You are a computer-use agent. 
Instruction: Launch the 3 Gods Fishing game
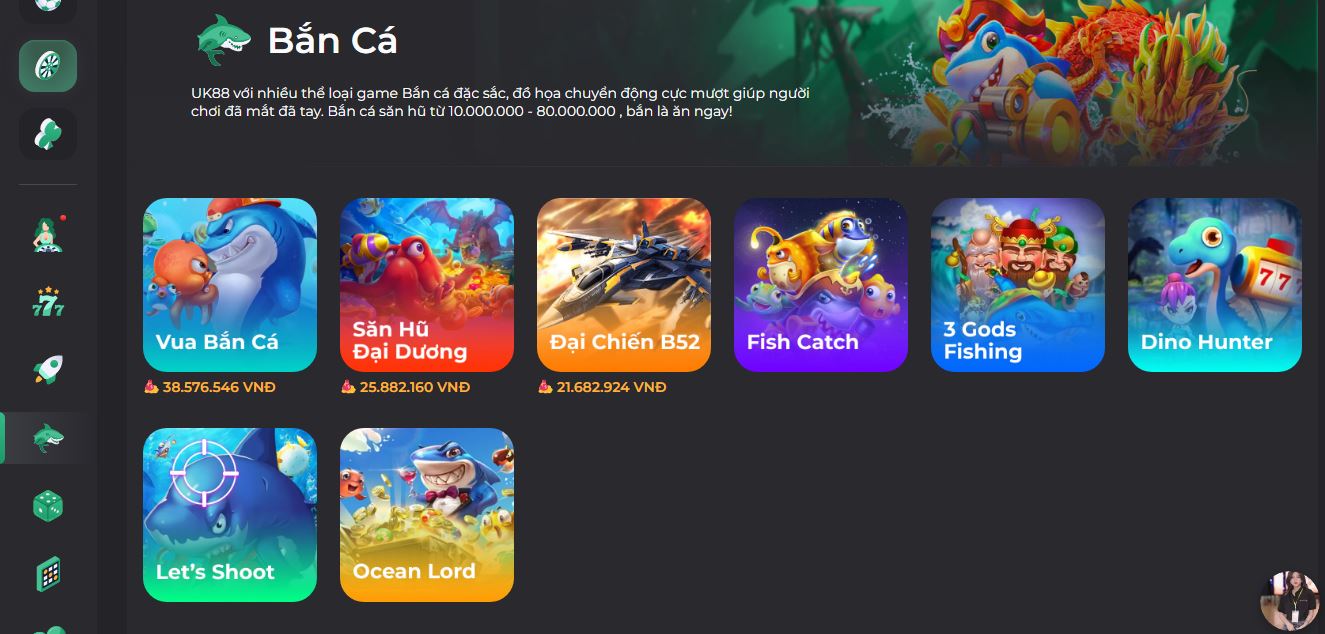(1018, 285)
